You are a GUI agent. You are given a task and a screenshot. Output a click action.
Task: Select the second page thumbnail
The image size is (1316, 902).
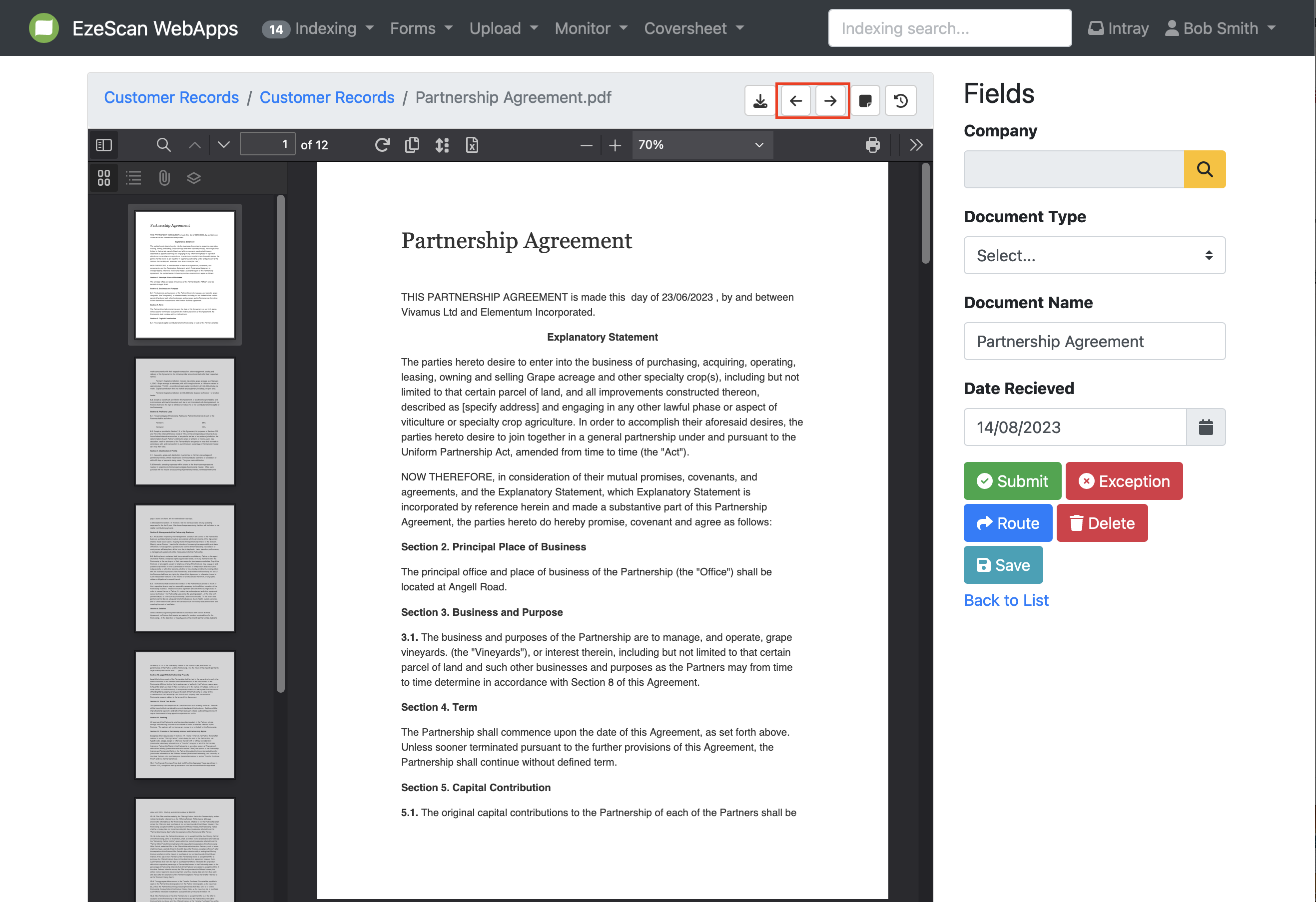[184, 421]
